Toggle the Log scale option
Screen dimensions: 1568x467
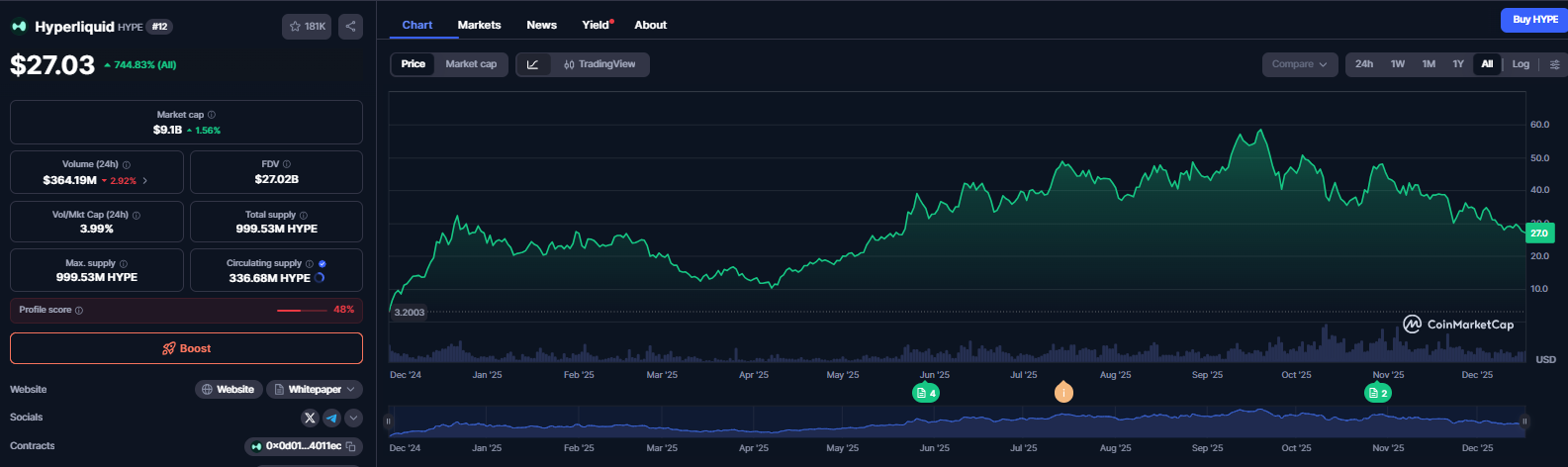1521,64
